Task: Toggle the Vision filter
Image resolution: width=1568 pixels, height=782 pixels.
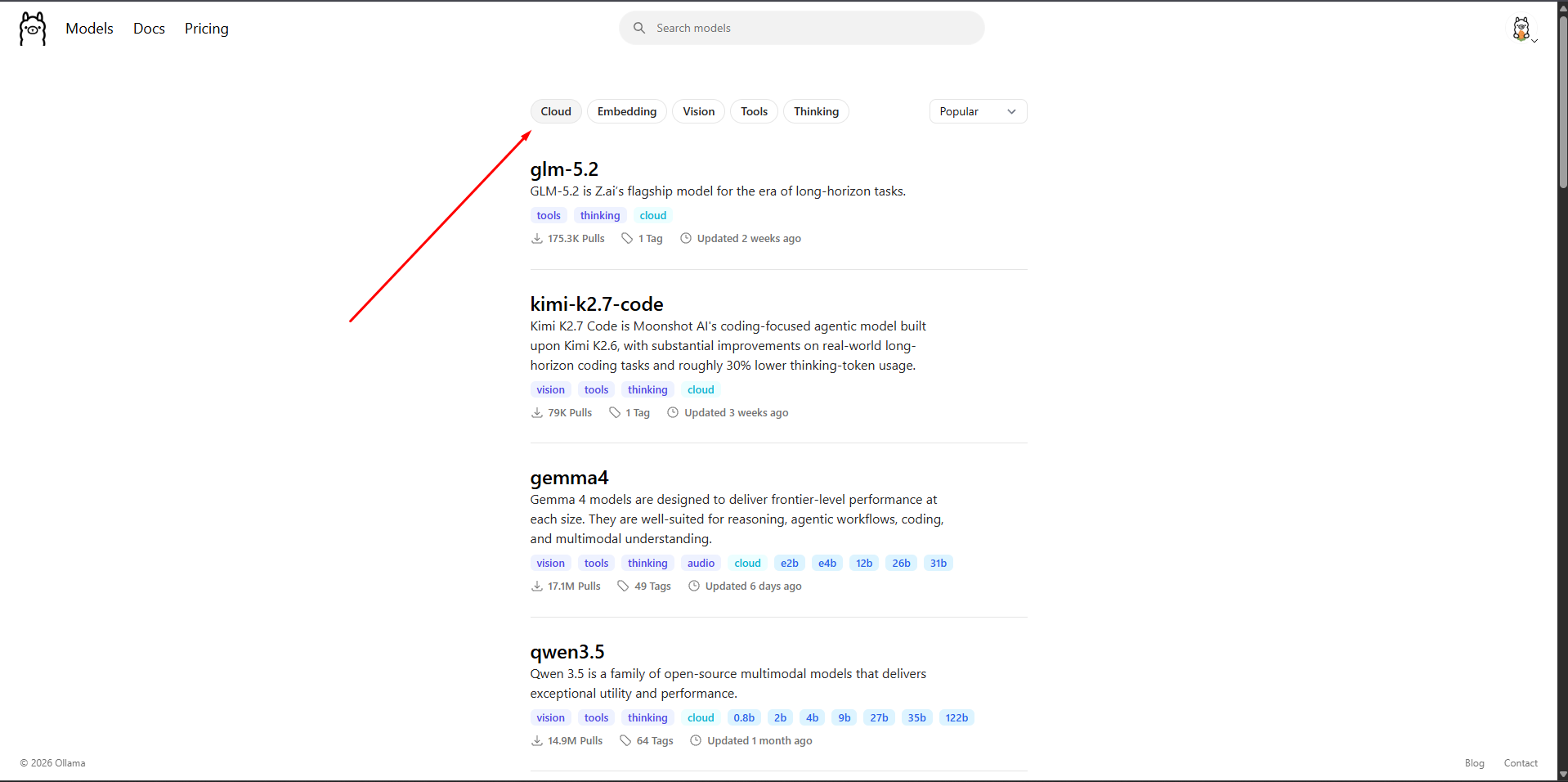Action: click(x=699, y=111)
